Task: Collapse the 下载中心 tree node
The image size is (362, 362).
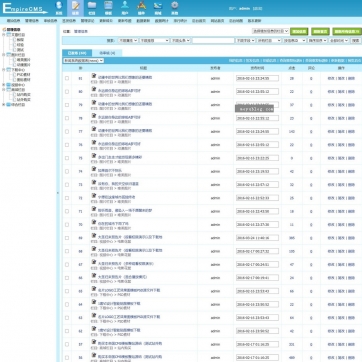Action: tap(4, 70)
